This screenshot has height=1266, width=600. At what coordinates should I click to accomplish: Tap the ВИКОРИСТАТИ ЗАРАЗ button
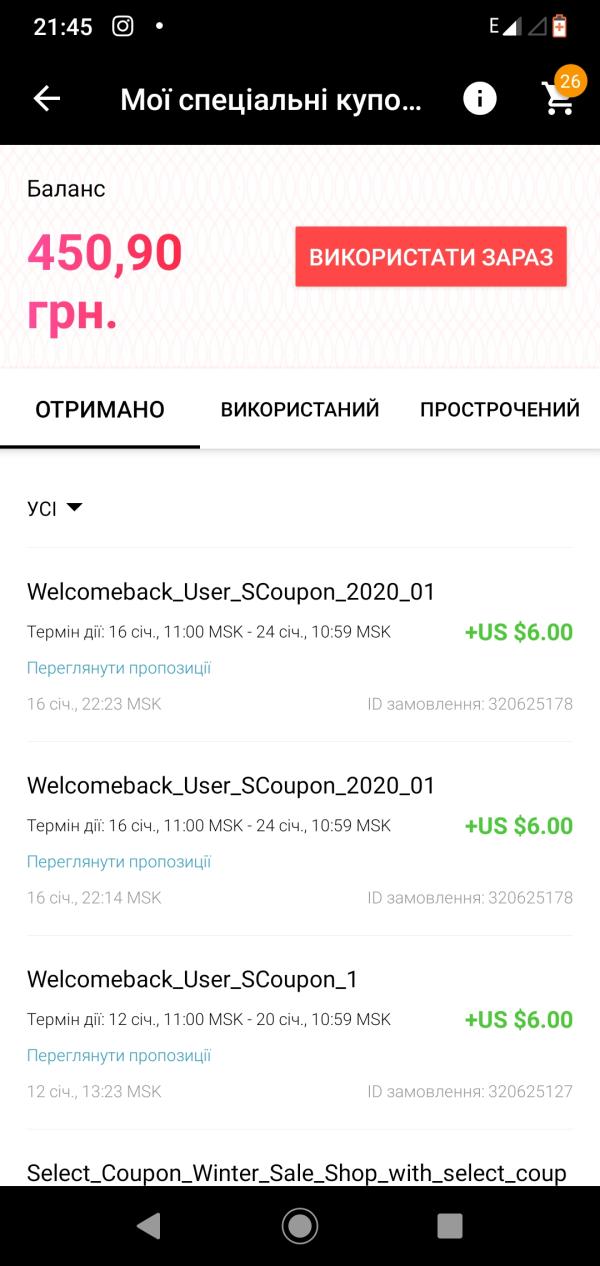(431, 257)
